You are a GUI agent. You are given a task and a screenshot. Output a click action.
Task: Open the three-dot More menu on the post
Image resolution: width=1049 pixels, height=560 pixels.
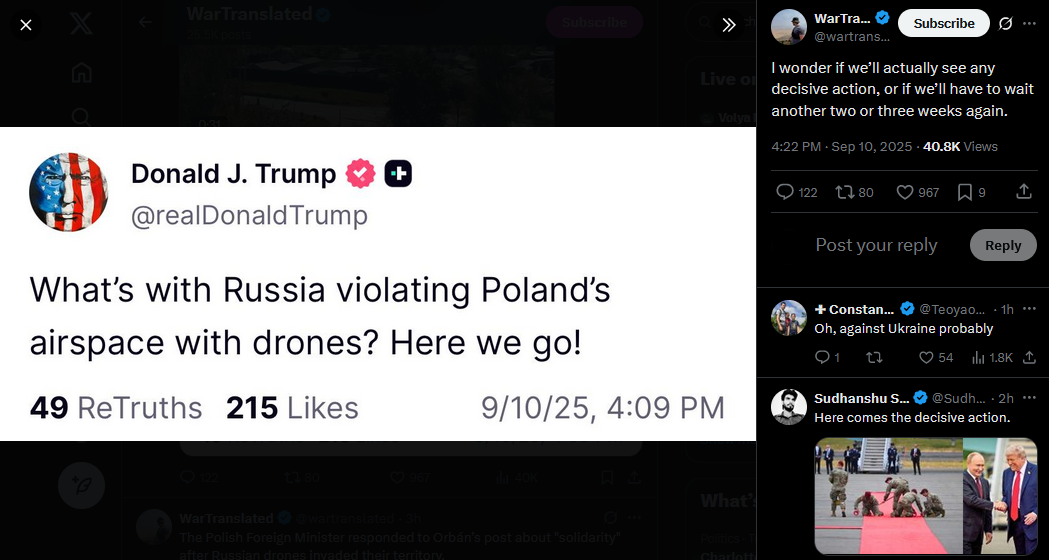coord(1030,23)
